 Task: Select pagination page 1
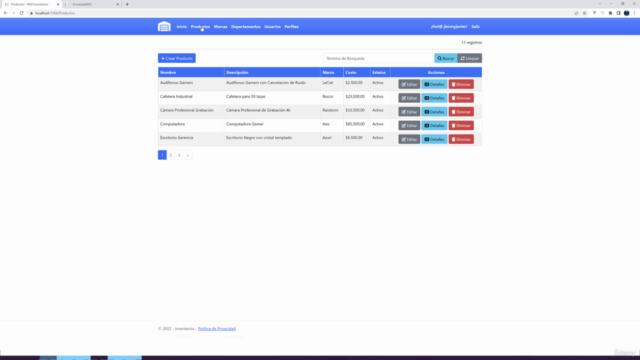point(162,155)
